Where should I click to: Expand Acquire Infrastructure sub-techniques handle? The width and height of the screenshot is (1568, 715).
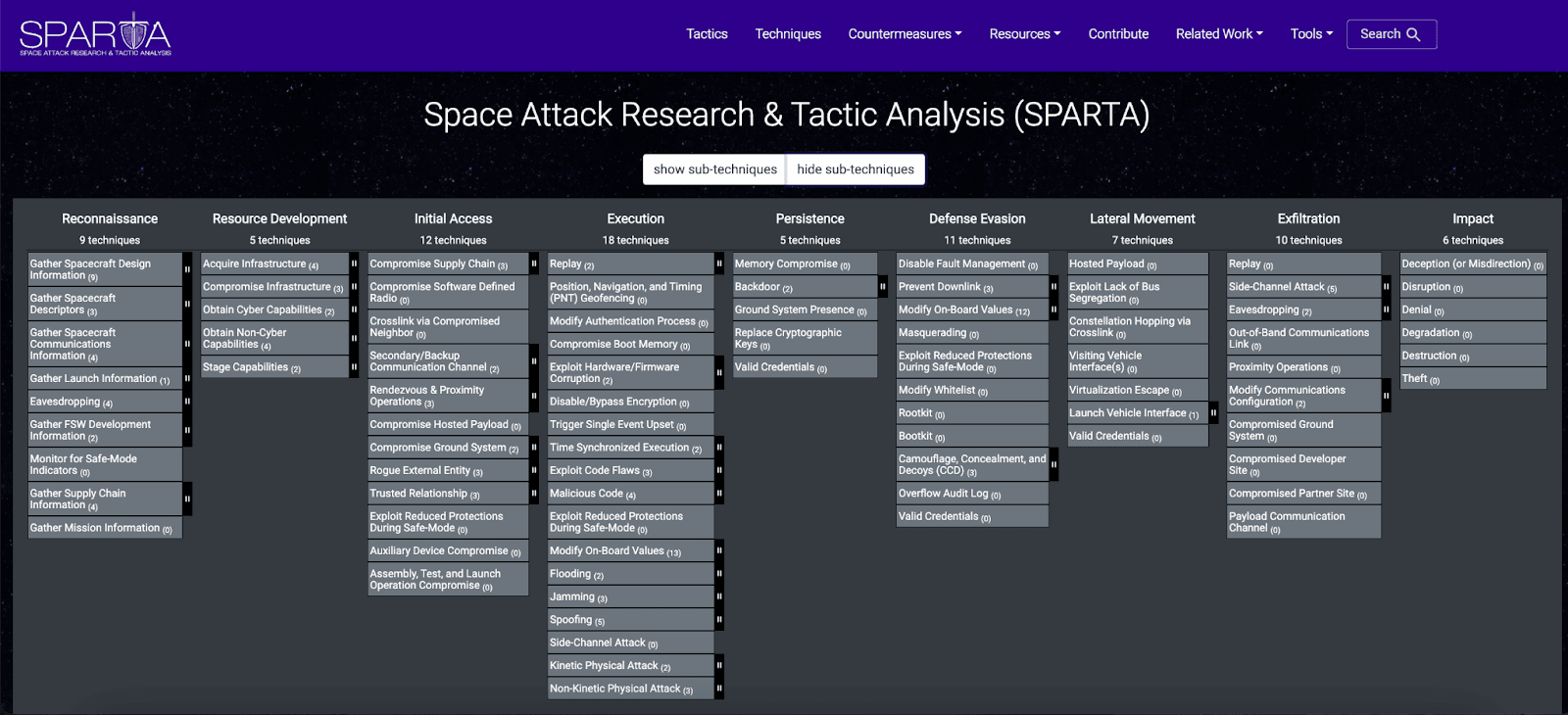[x=354, y=263]
